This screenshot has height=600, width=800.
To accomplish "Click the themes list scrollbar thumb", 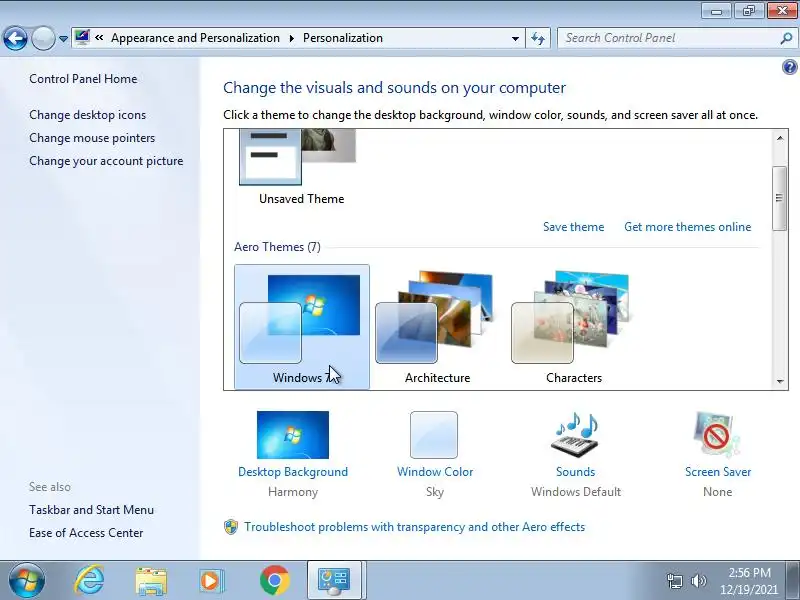I will (780, 198).
